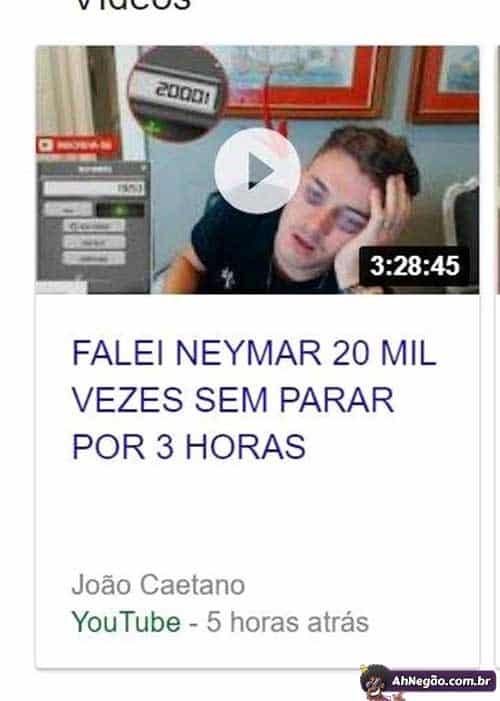Click the Videos section heading

(133, 5)
